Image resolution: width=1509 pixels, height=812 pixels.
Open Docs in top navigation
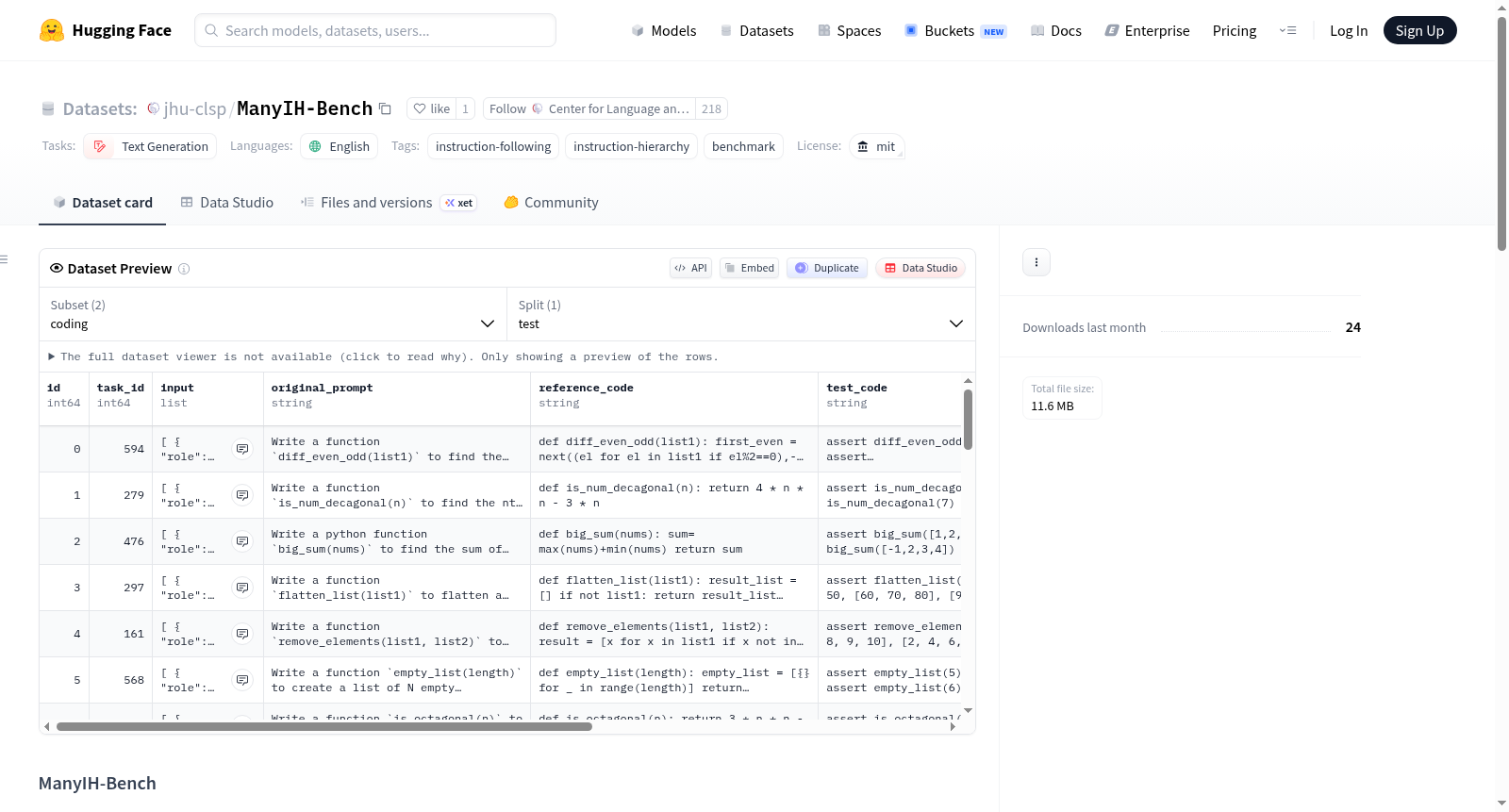tap(1056, 30)
